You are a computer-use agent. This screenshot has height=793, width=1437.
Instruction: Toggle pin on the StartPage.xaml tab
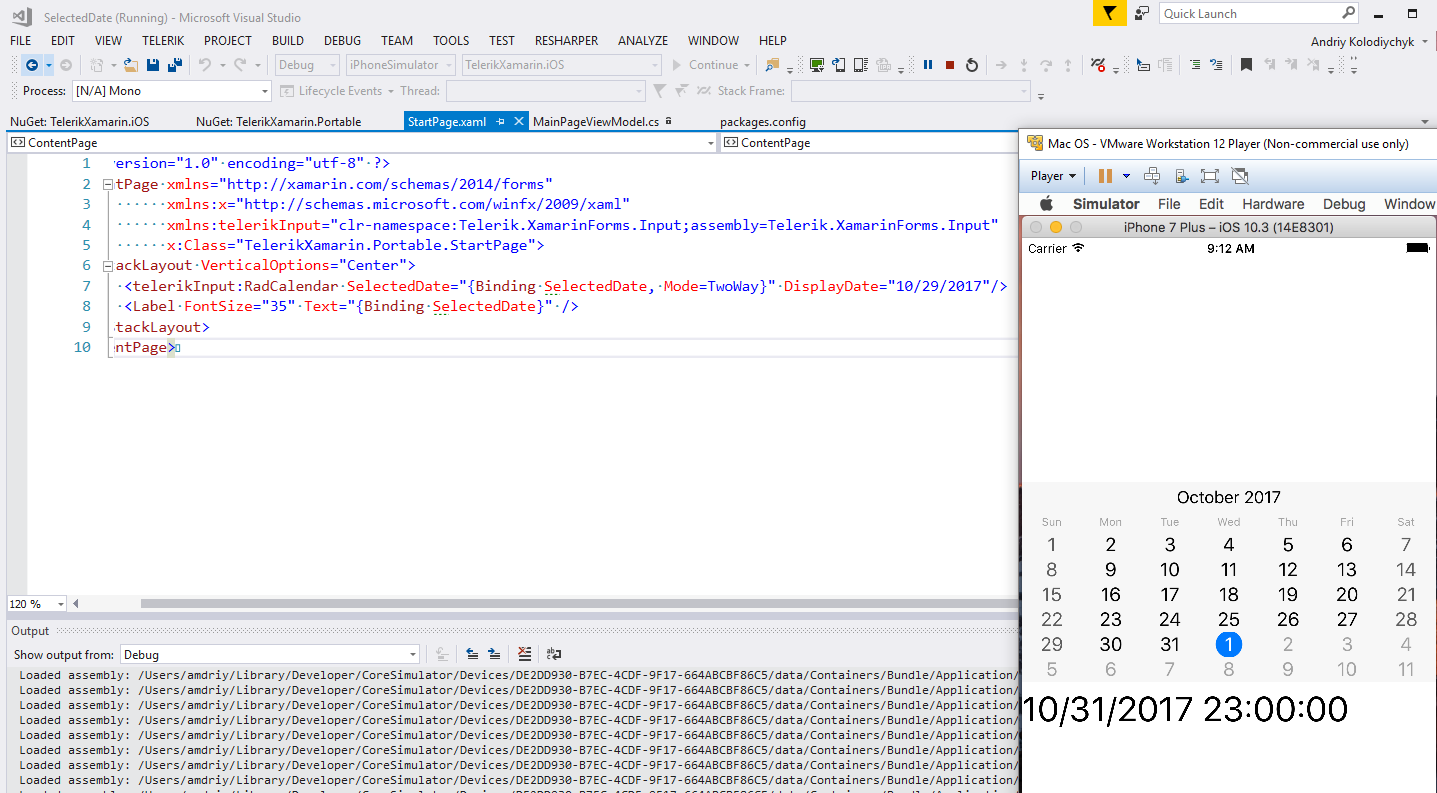[501, 122]
